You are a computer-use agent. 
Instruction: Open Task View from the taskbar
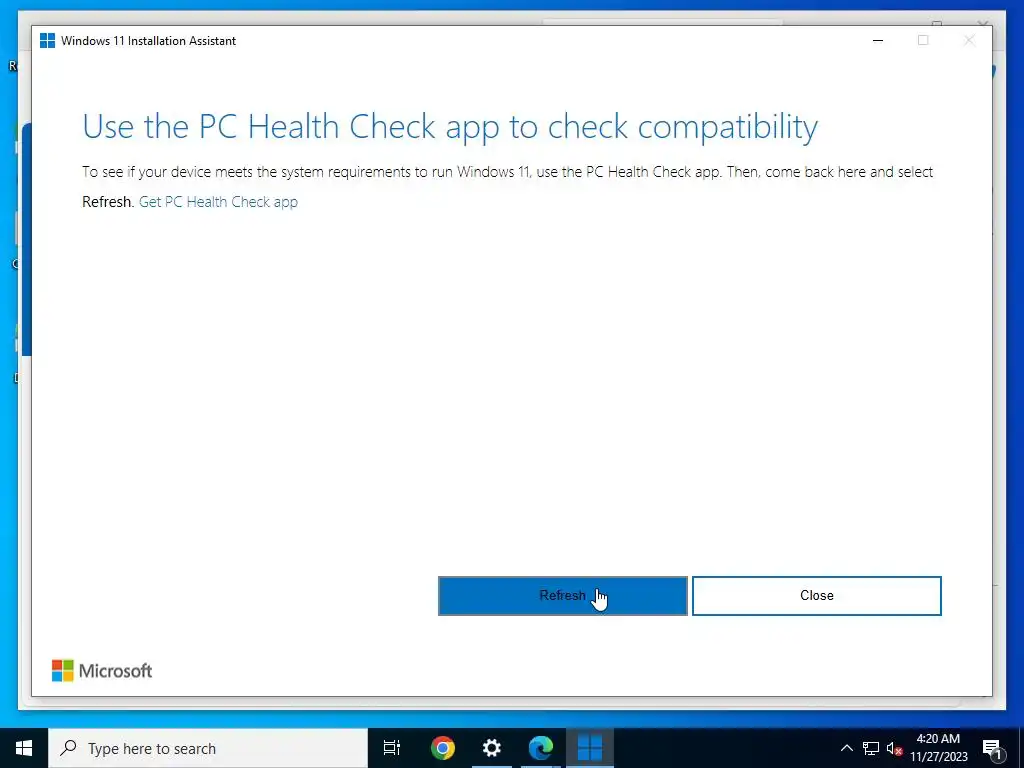coord(392,748)
